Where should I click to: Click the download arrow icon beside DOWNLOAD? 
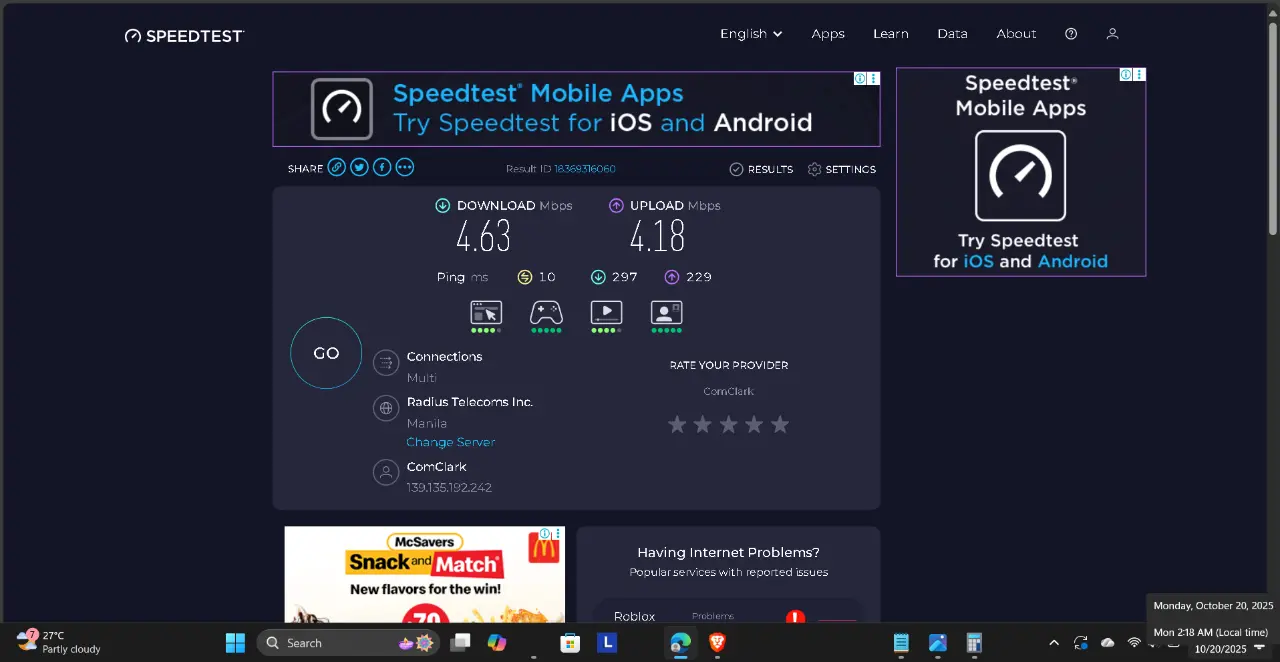(442, 206)
